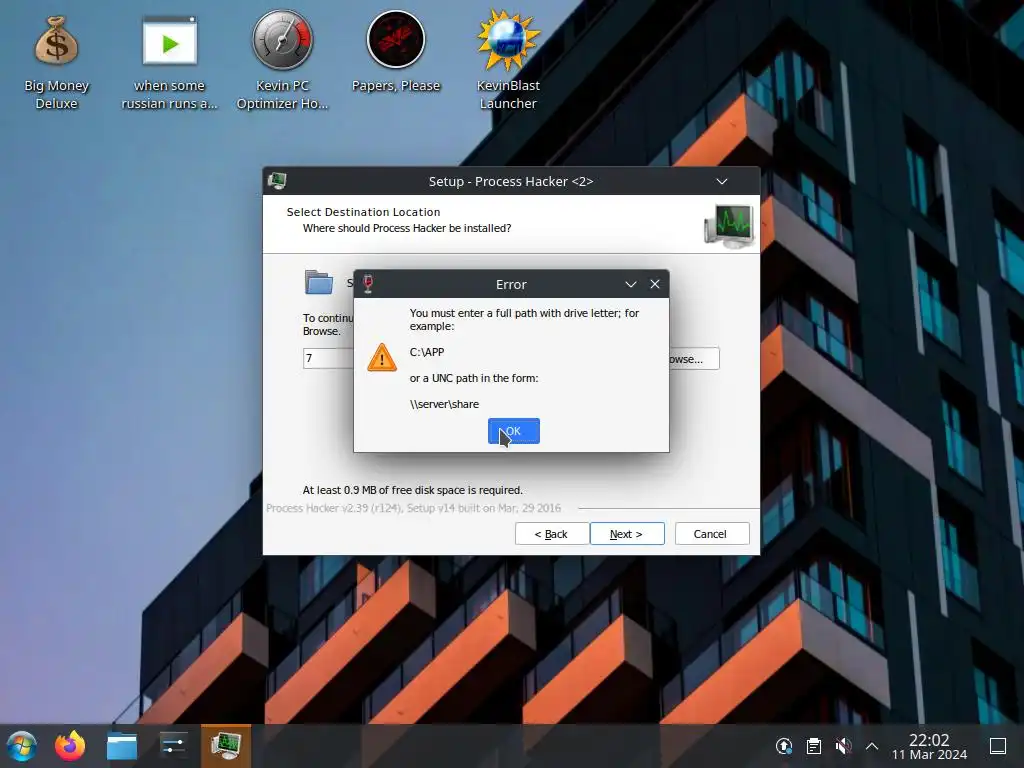This screenshot has width=1024, height=768.
Task: Click 'Where should Process Hacker be installed?' text
Action: point(407,228)
